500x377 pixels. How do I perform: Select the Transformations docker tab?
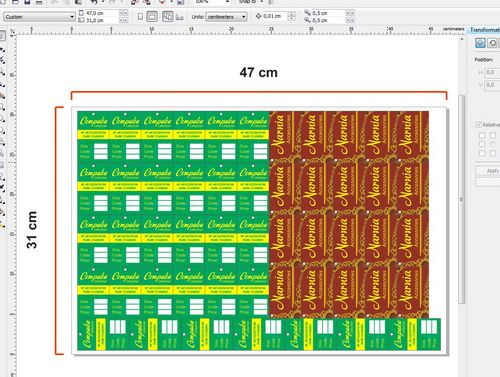tap(485, 30)
